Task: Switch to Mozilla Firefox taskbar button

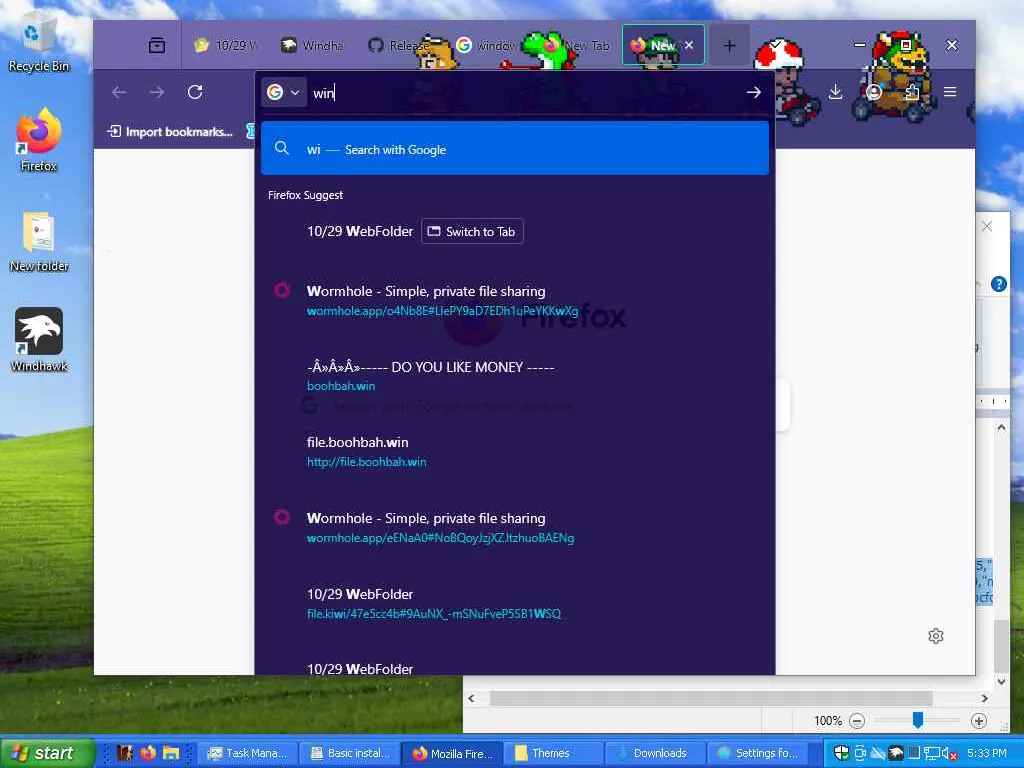Action: click(452, 753)
